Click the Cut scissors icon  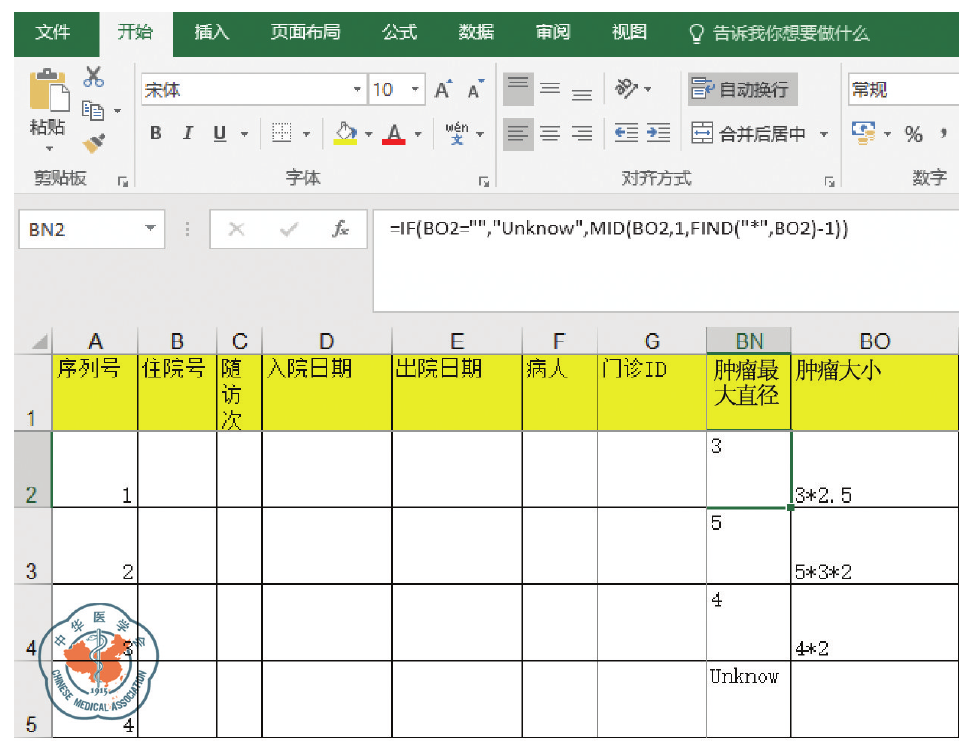pos(94,77)
